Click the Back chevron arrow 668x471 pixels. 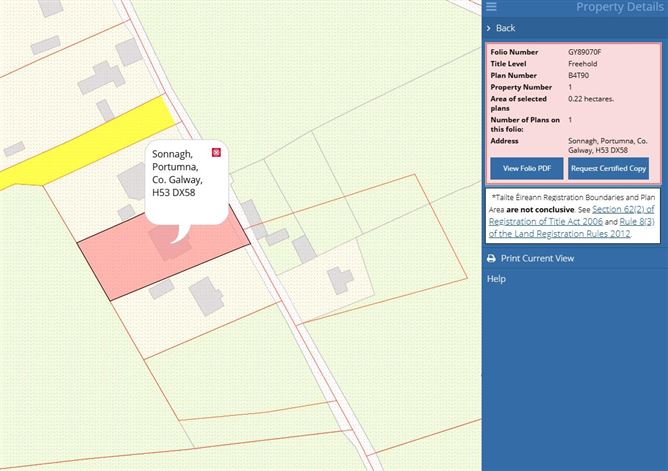click(489, 28)
